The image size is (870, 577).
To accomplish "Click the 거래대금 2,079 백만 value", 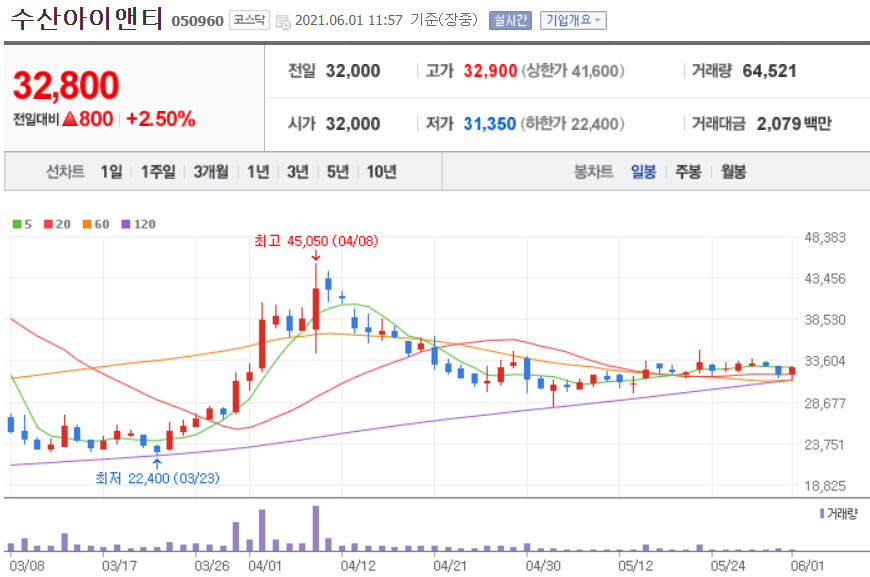I will click(x=794, y=124).
